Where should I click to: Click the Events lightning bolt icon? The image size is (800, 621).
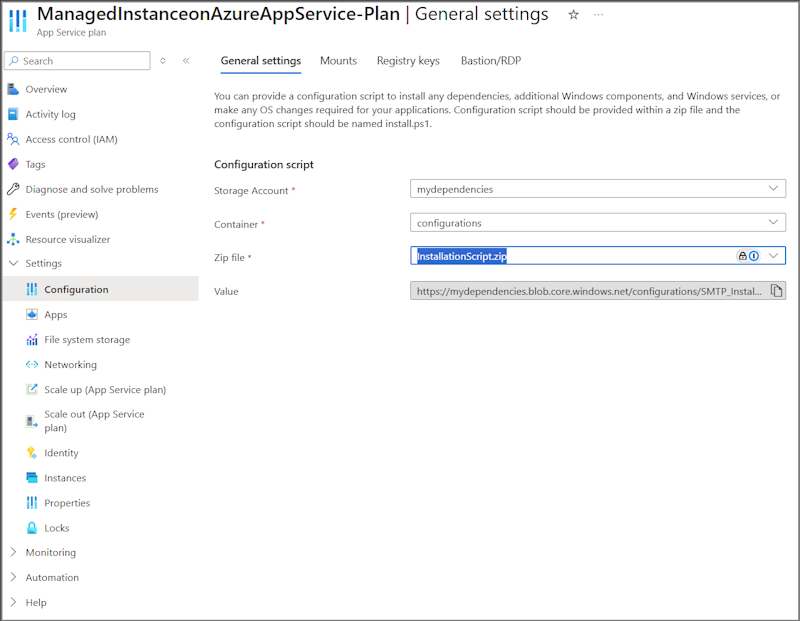click(x=13, y=214)
